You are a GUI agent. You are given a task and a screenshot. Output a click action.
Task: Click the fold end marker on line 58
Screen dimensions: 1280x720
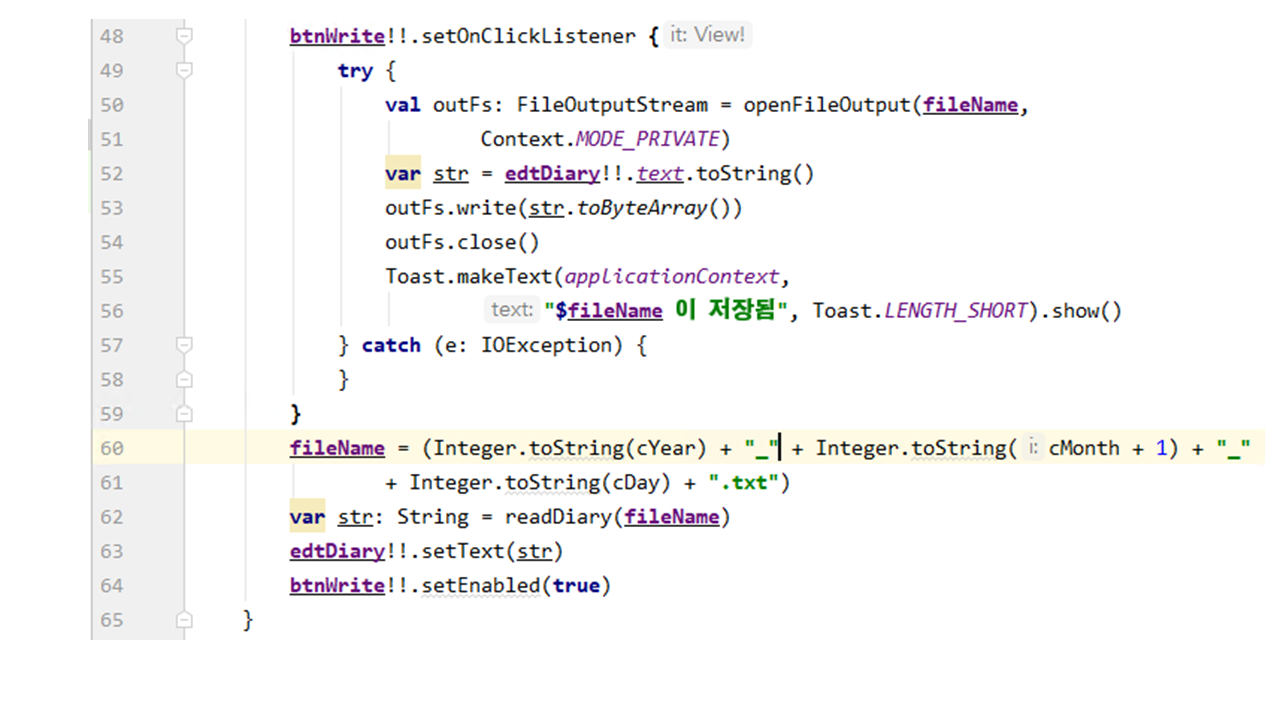pyautogui.click(x=184, y=380)
